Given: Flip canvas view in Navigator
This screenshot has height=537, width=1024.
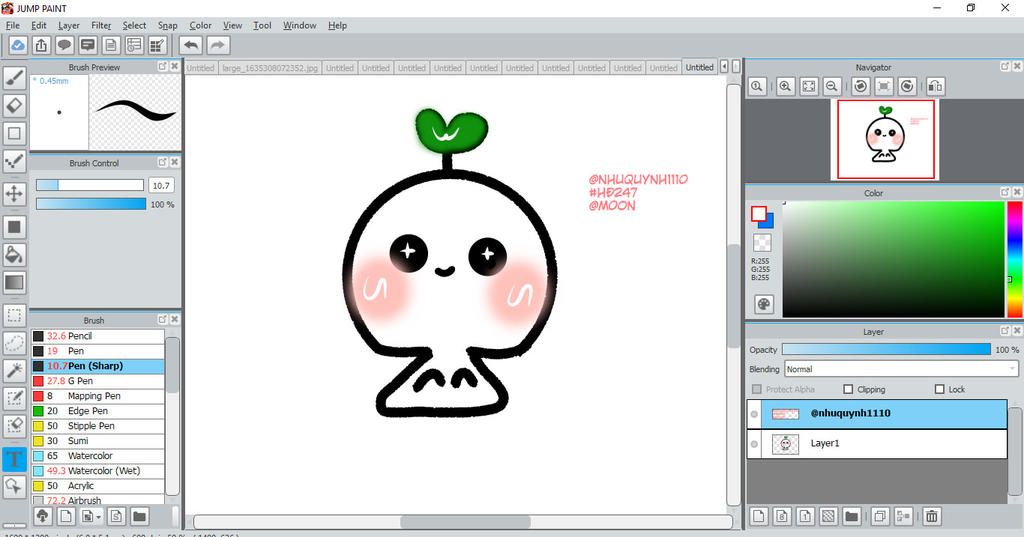Looking at the screenshot, I should [x=935, y=86].
